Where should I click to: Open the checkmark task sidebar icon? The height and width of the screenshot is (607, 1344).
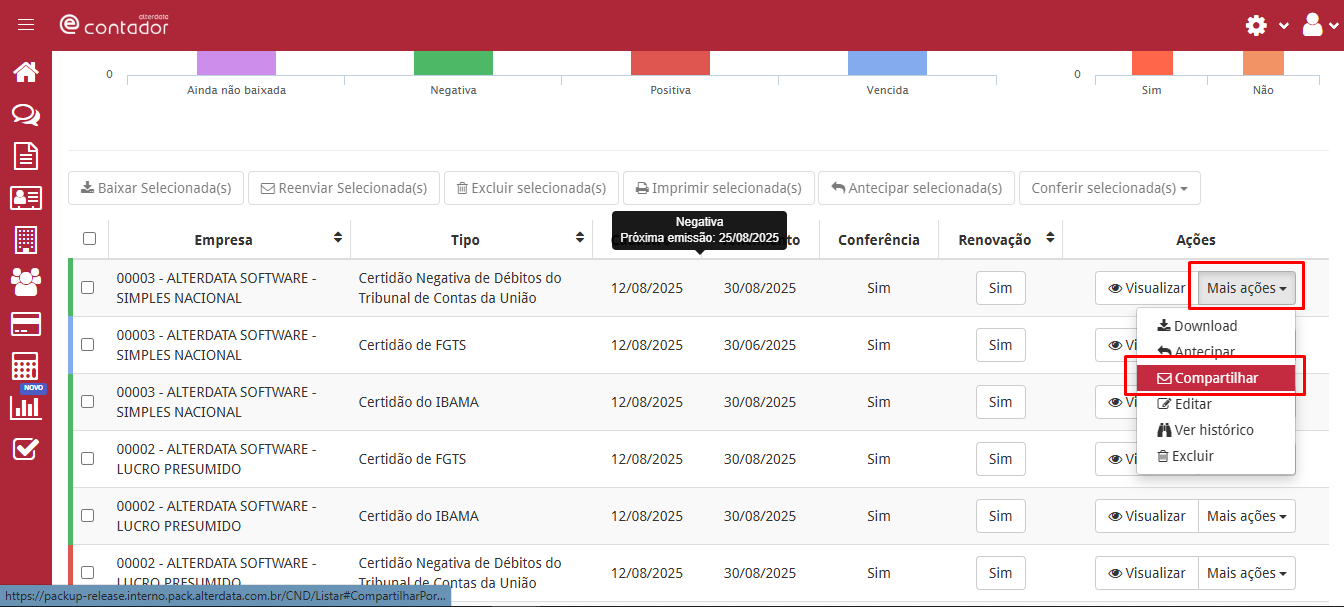26,449
